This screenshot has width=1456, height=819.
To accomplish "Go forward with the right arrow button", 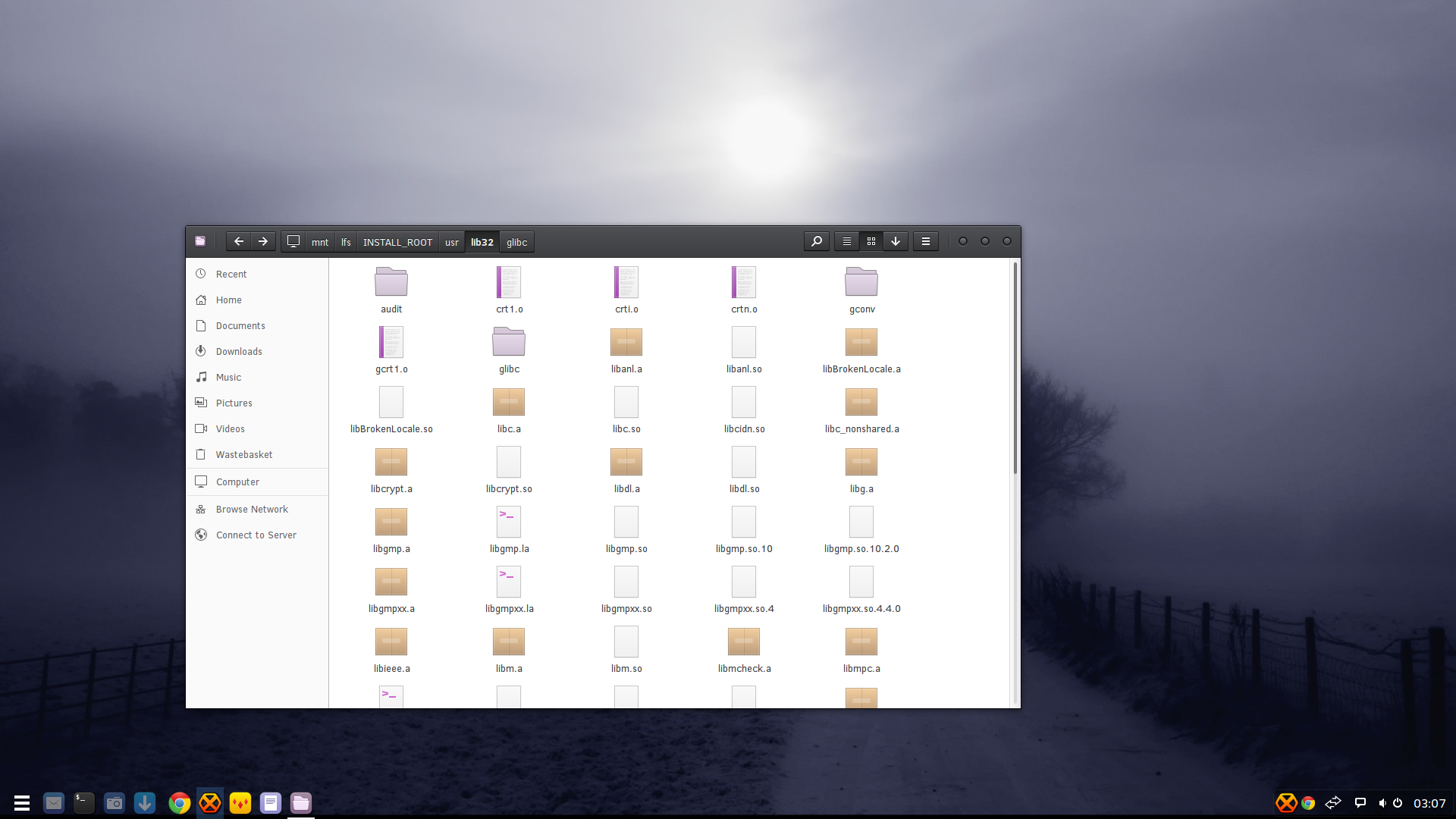I will (262, 242).
